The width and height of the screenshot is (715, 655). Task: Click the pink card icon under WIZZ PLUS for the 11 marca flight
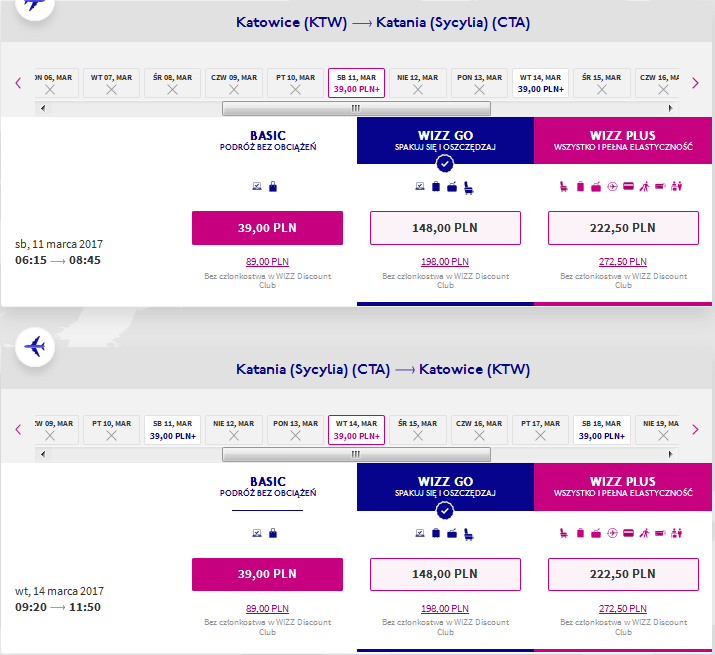click(x=628, y=186)
